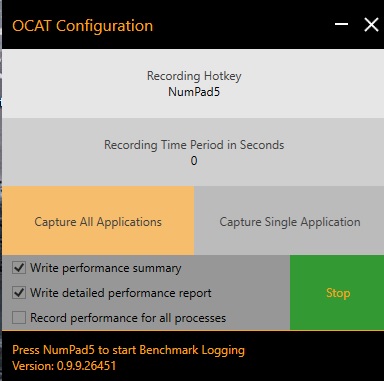Click empty title bar beside OCAT Configuration

point(243,25)
